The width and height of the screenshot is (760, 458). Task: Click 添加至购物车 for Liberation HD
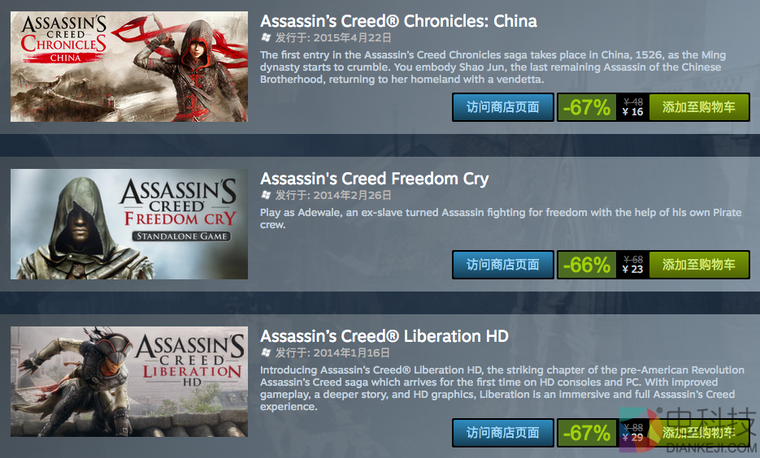(x=699, y=432)
